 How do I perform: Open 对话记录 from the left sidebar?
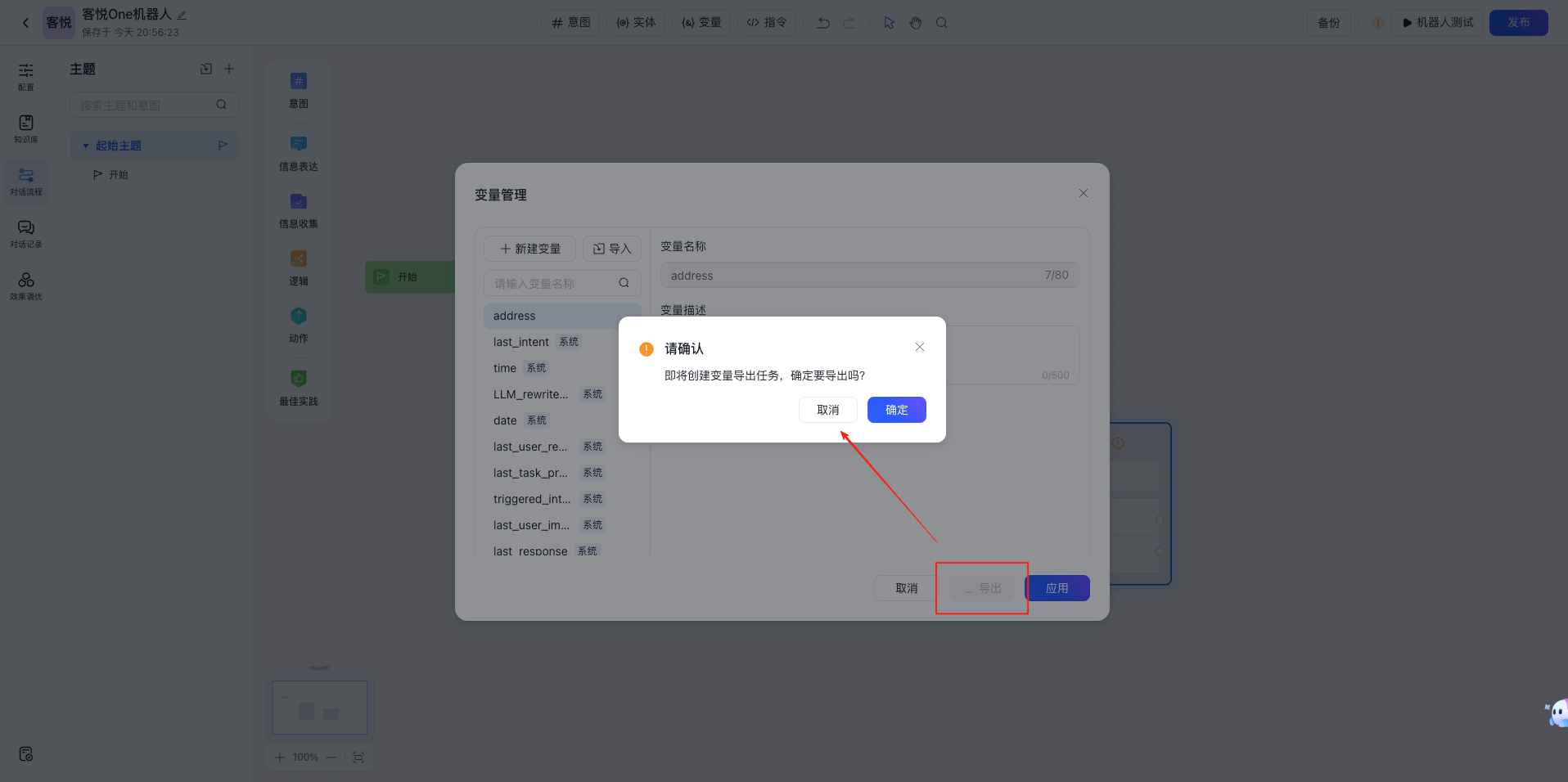pyautogui.click(x=26, y=233)
